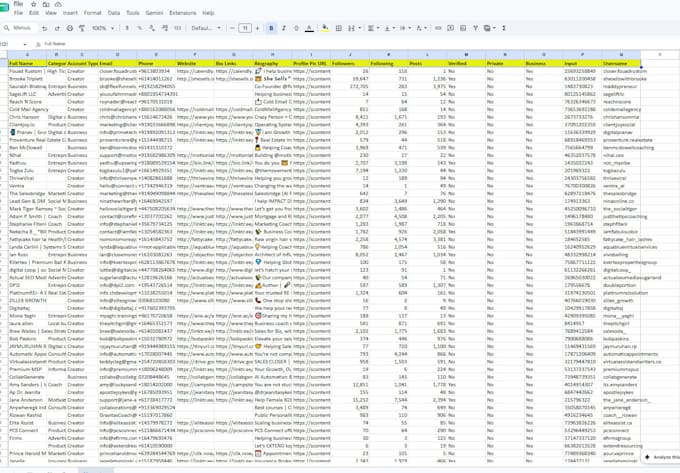
Task: Open the File menu
Action: (x=18, y=13)
